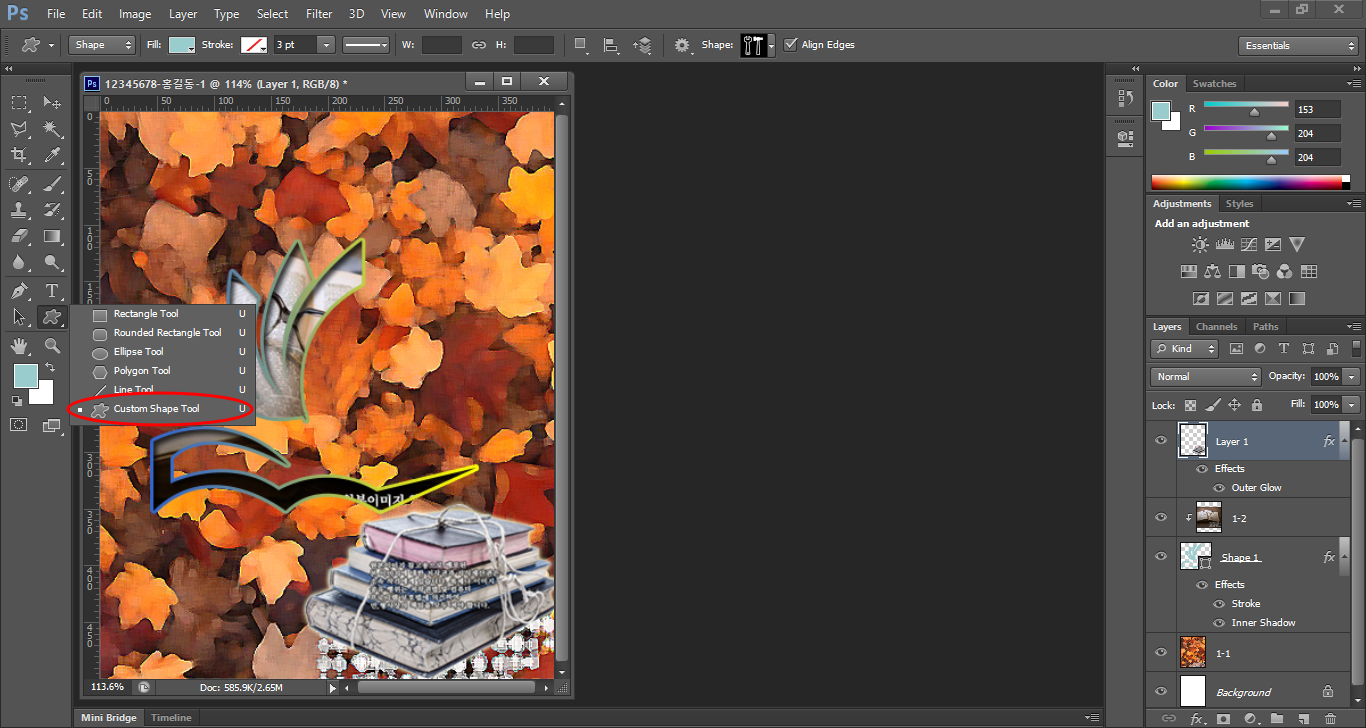The height and width of the screenshot is (728, 1366).
Task: Create a new layer icon
Action: point(1304,718)
